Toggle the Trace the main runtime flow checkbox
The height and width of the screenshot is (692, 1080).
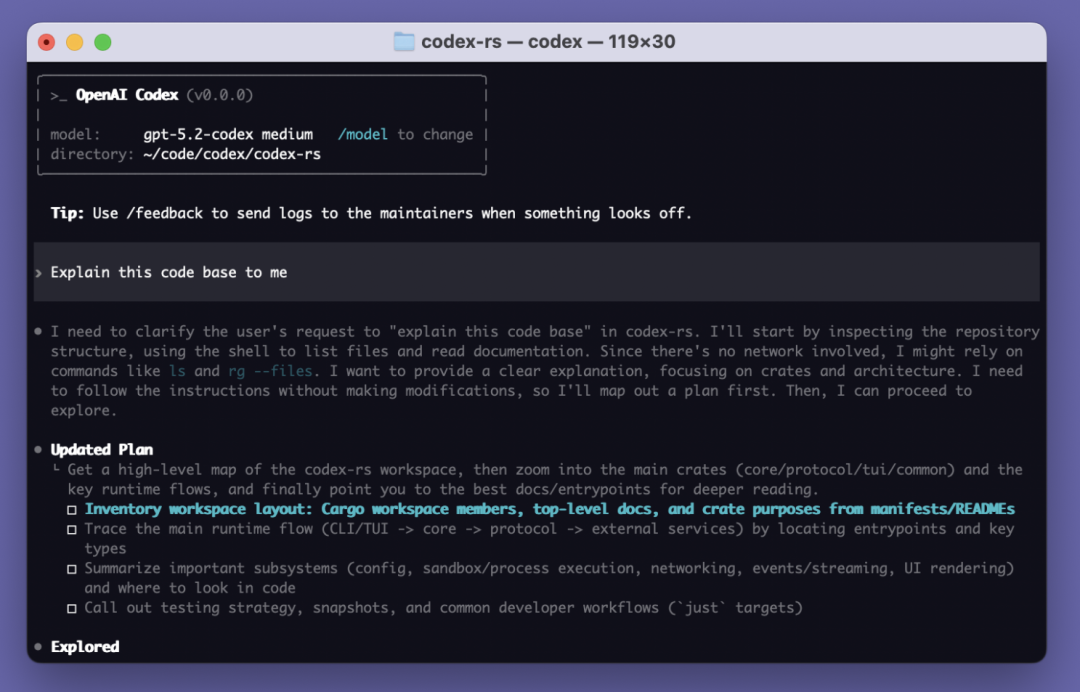coord(72,530)
